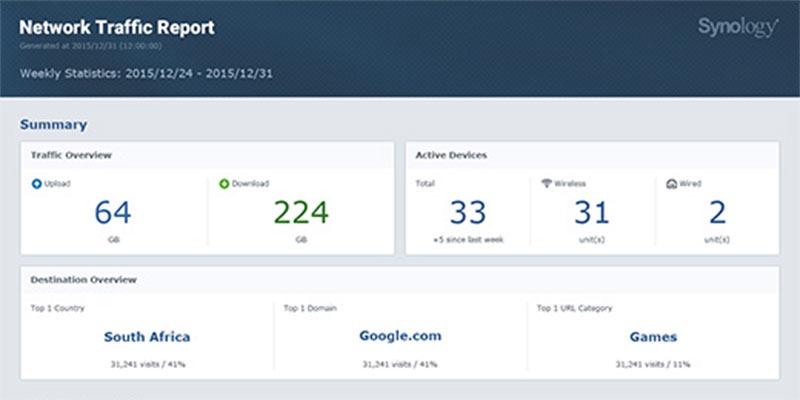Click the download value 224
This screenshot has height=400, width=800.
[x=301, y=212]
